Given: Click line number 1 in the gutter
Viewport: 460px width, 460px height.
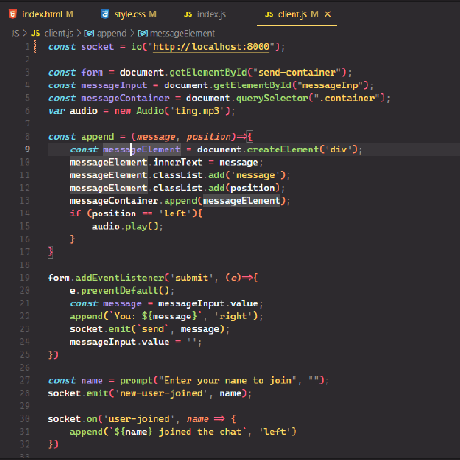Looking at the screenshot, I should pyautogui.click(x=27, y=47).
